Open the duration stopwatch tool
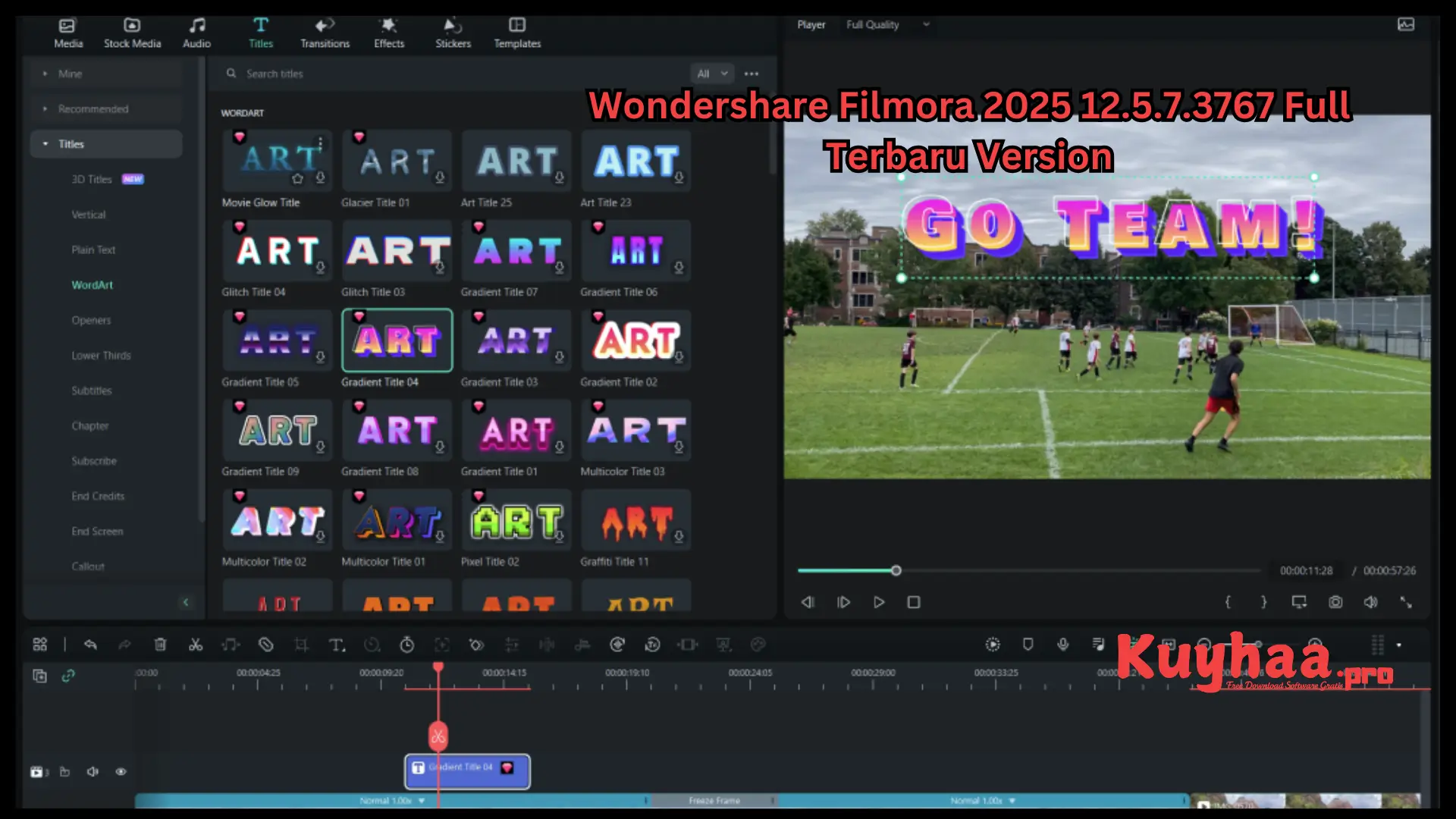This screenshot has height=819, width=1456. pos(407,645)
